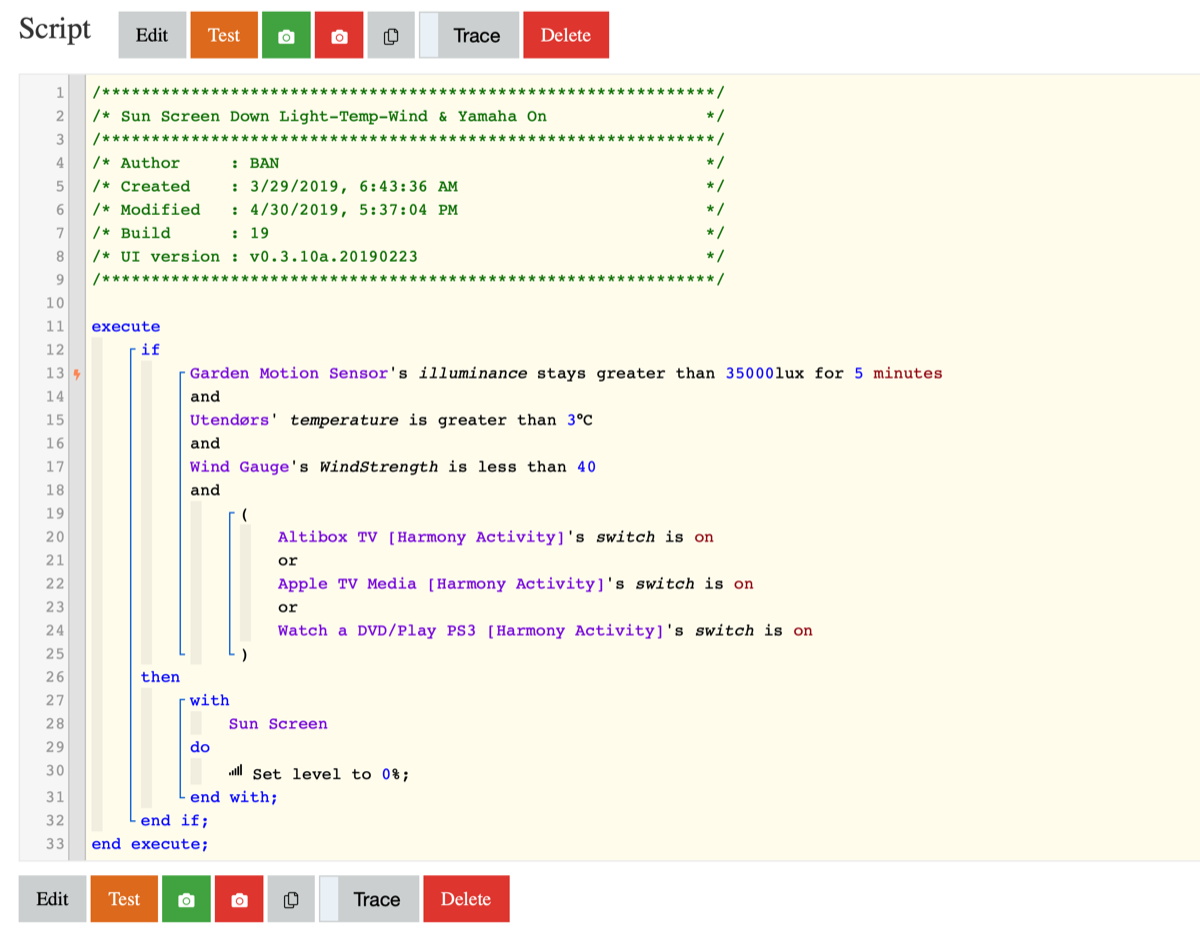Click the 'UI version : v0.3.10a.20190223' comment
The height and width of the screenshot is (936, 1200).
(x=269, y=256)
